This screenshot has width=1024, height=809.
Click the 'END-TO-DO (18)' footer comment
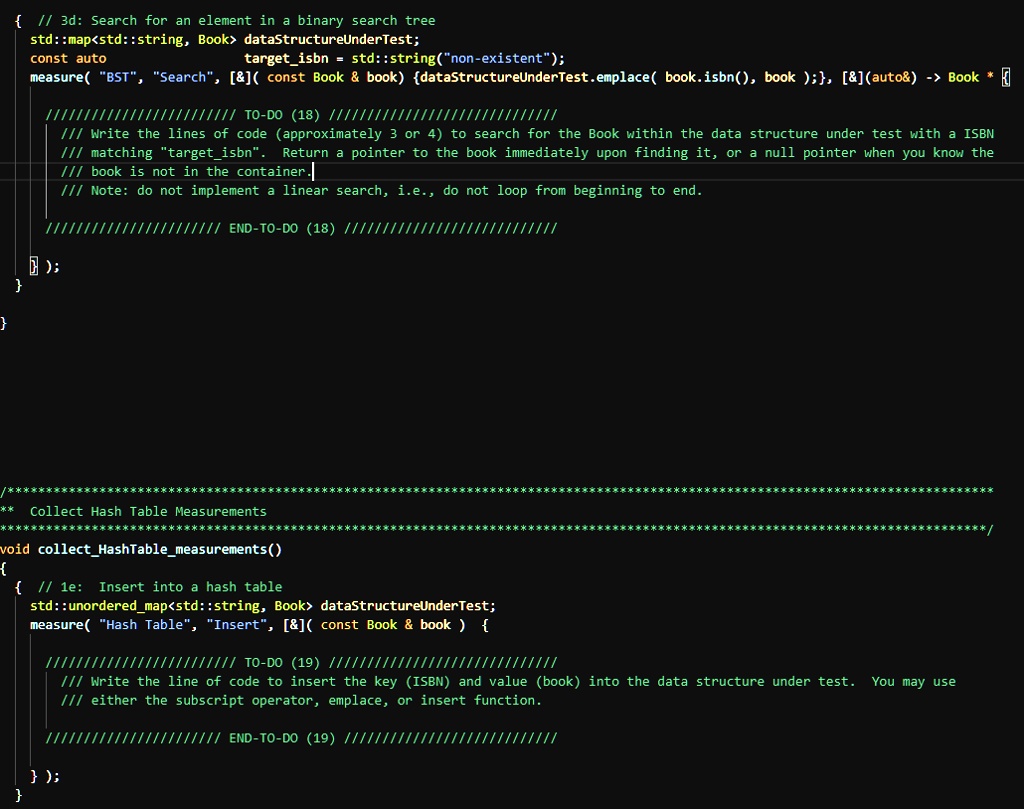[301, 229]
